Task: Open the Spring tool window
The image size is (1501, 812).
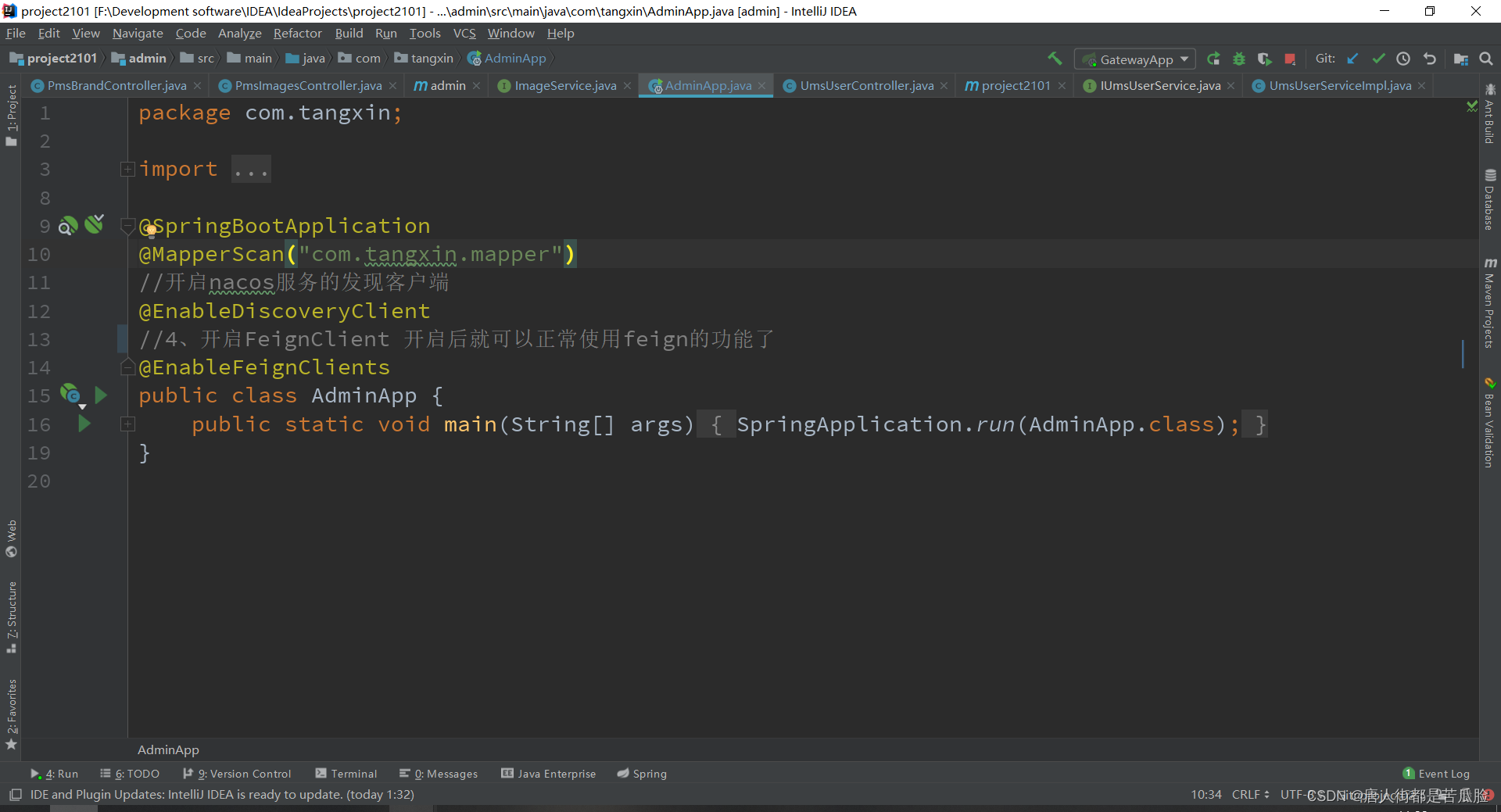Action: 642,774
